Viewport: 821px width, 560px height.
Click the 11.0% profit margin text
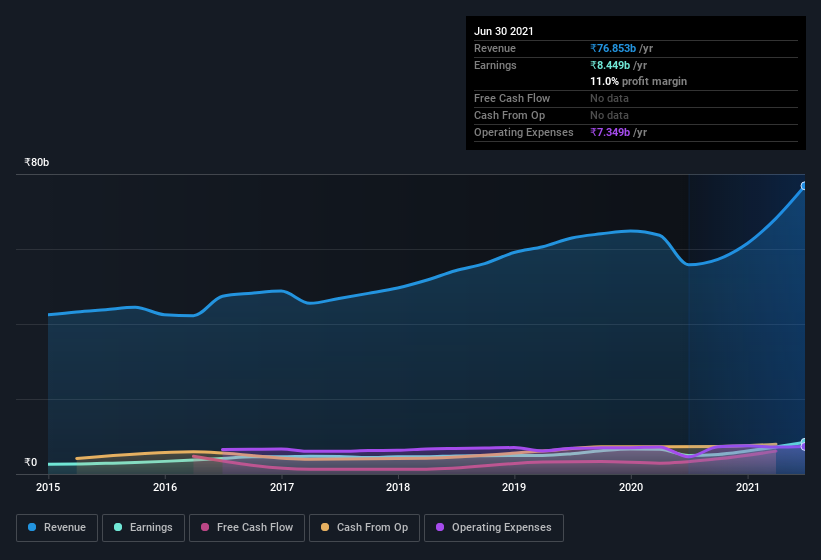638,81
